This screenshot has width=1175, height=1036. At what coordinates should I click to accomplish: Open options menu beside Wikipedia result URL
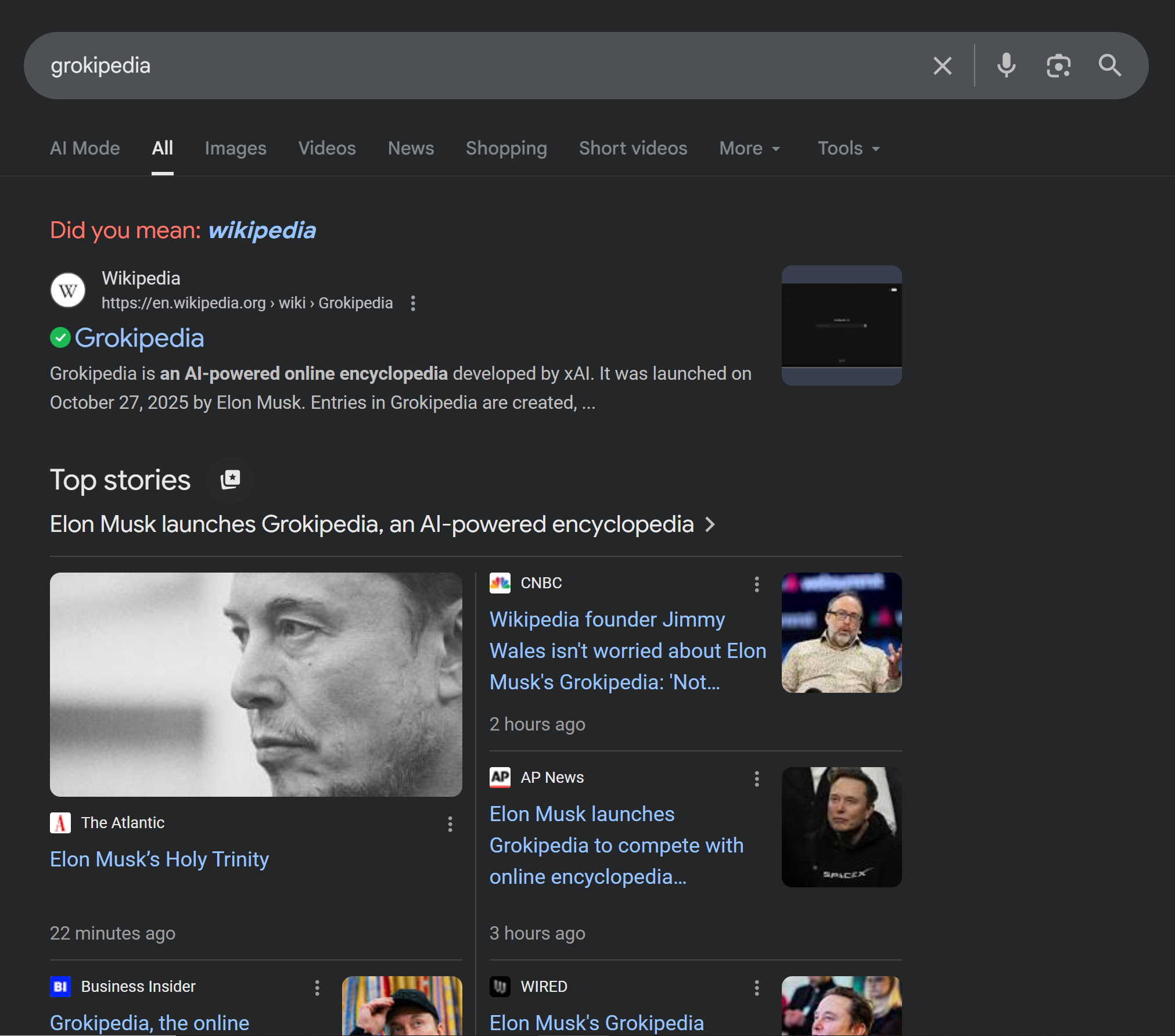413,303
